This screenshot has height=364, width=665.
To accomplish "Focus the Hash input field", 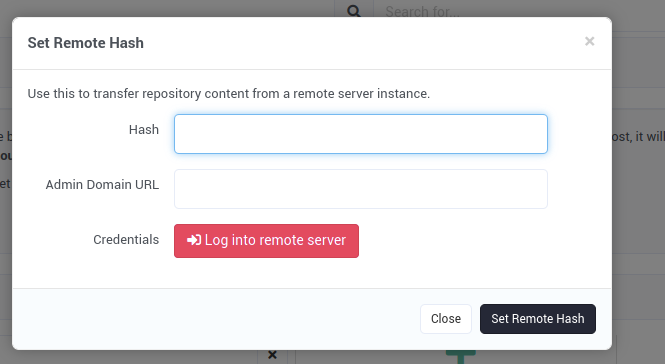I will click(360, 134).
